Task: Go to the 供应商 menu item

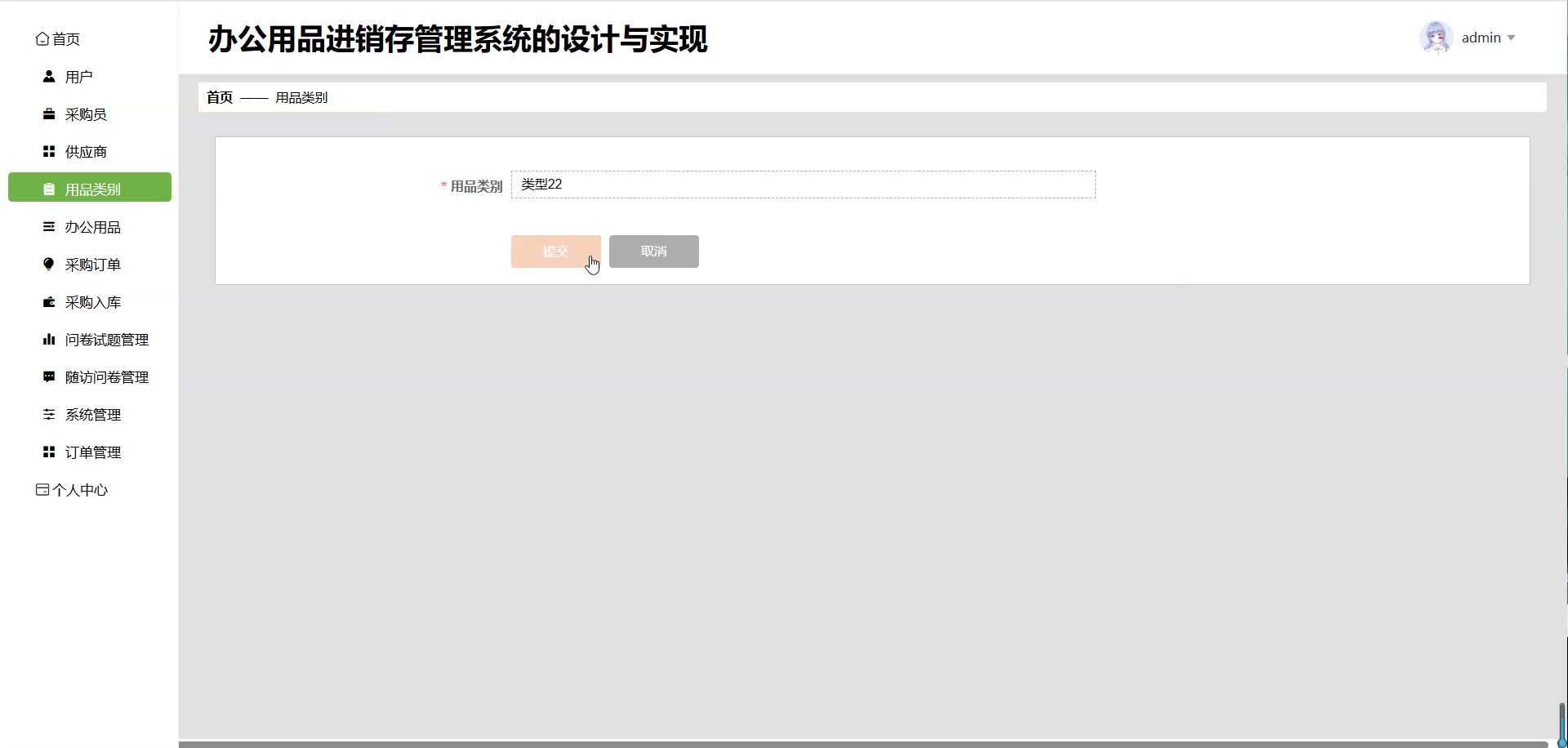Action: [90, 151]
